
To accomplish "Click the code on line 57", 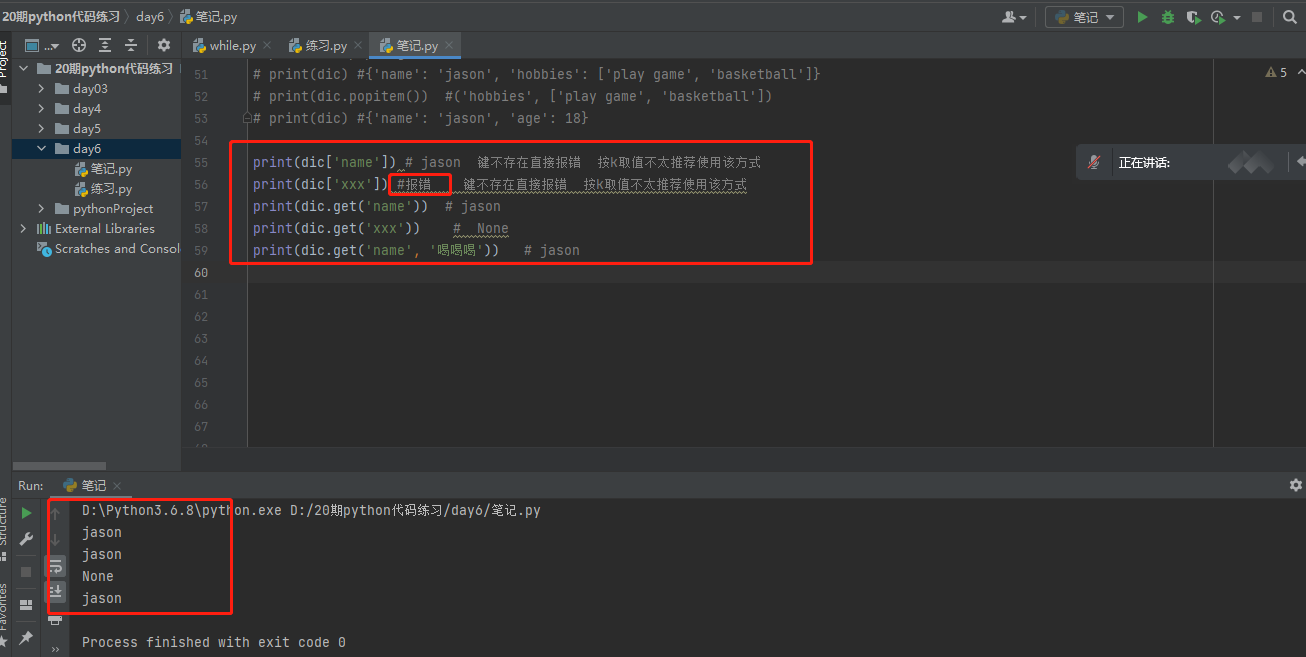I will point(376,206).
